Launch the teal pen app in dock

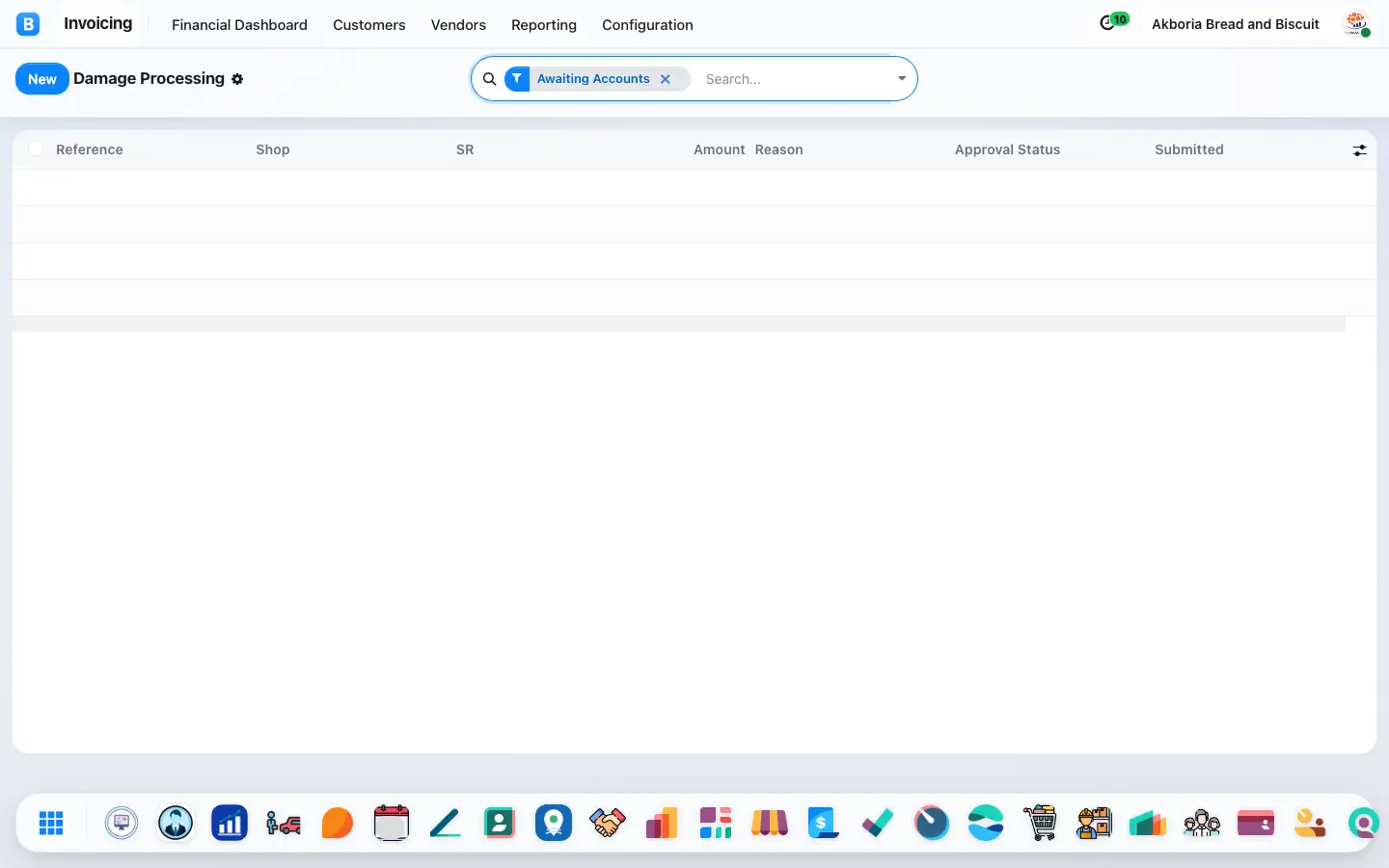[x=446, y=823]
